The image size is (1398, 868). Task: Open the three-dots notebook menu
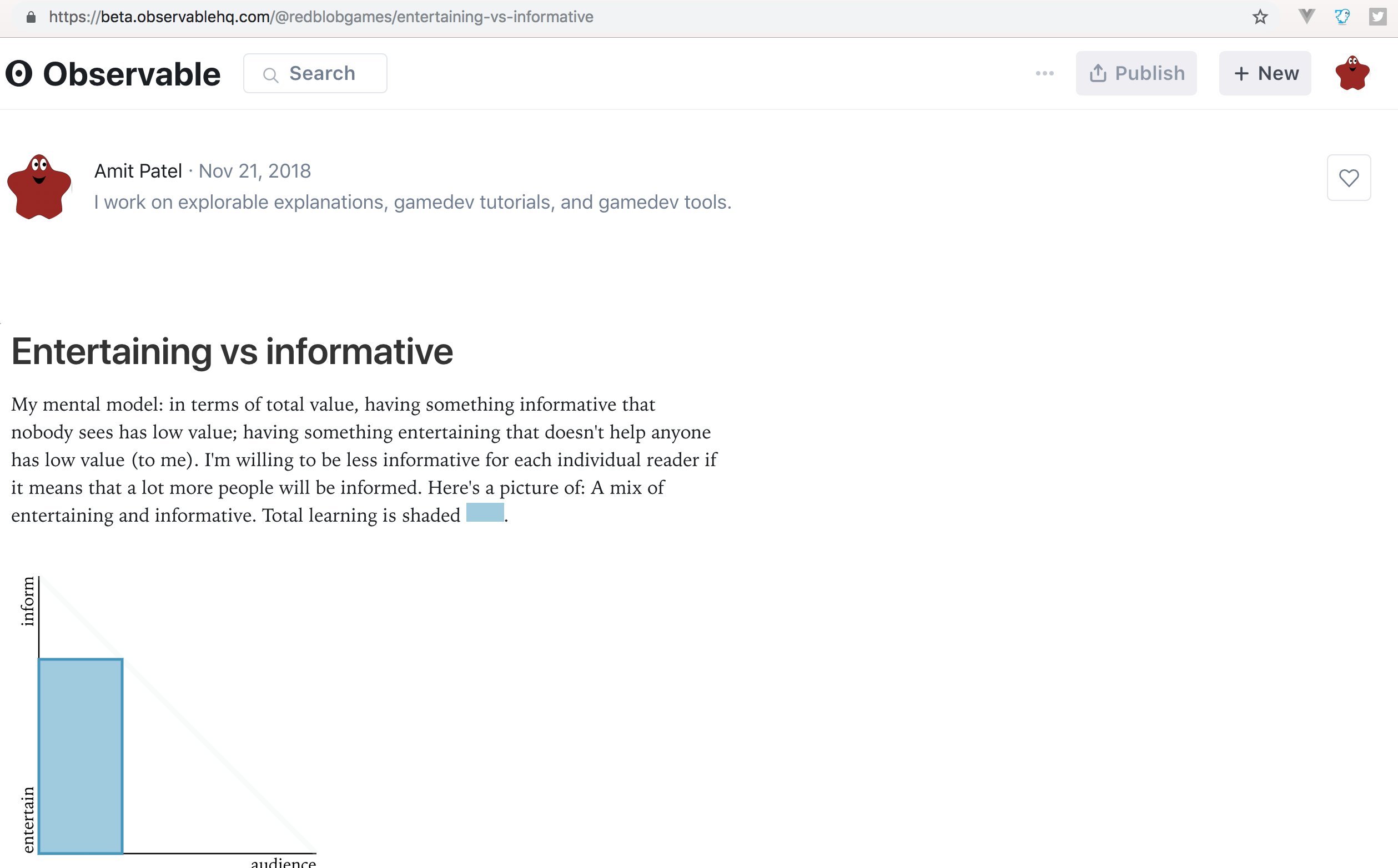coord(1044,73)
